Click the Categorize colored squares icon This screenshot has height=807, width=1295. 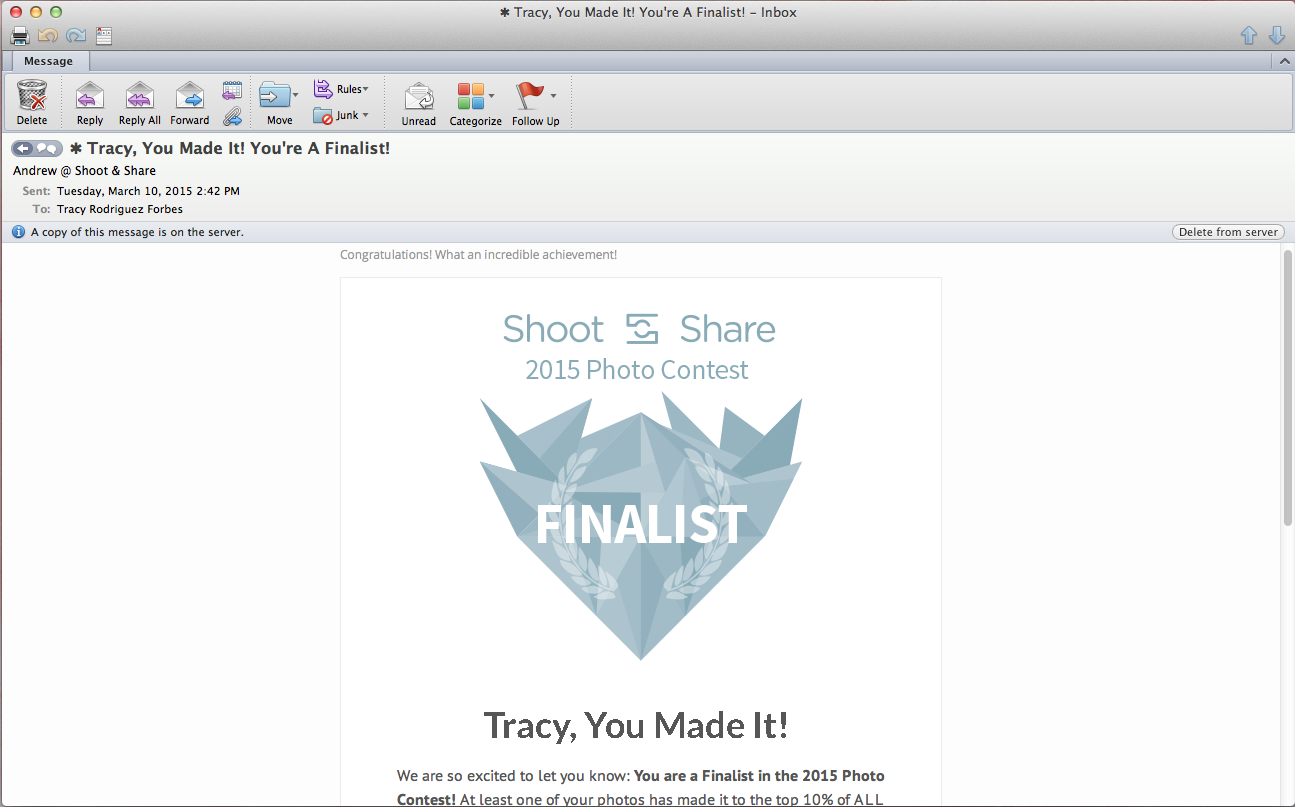(x=470, y=97)
